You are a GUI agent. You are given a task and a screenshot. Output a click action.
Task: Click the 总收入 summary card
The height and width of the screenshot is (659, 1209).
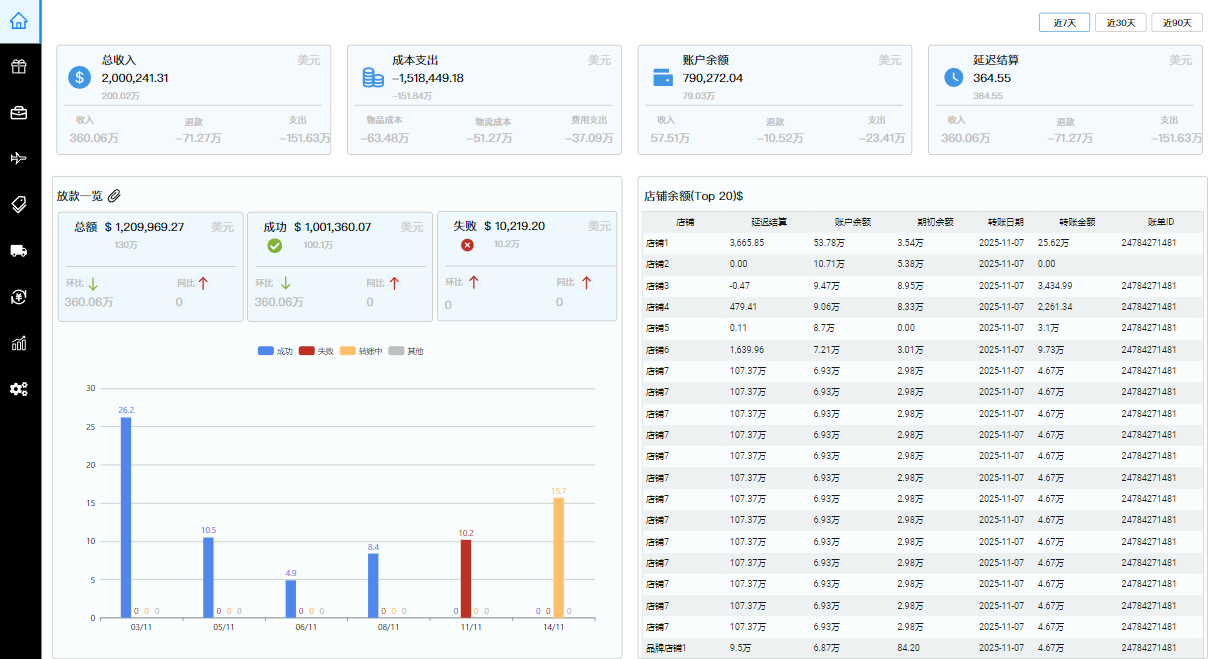[193, 99]
